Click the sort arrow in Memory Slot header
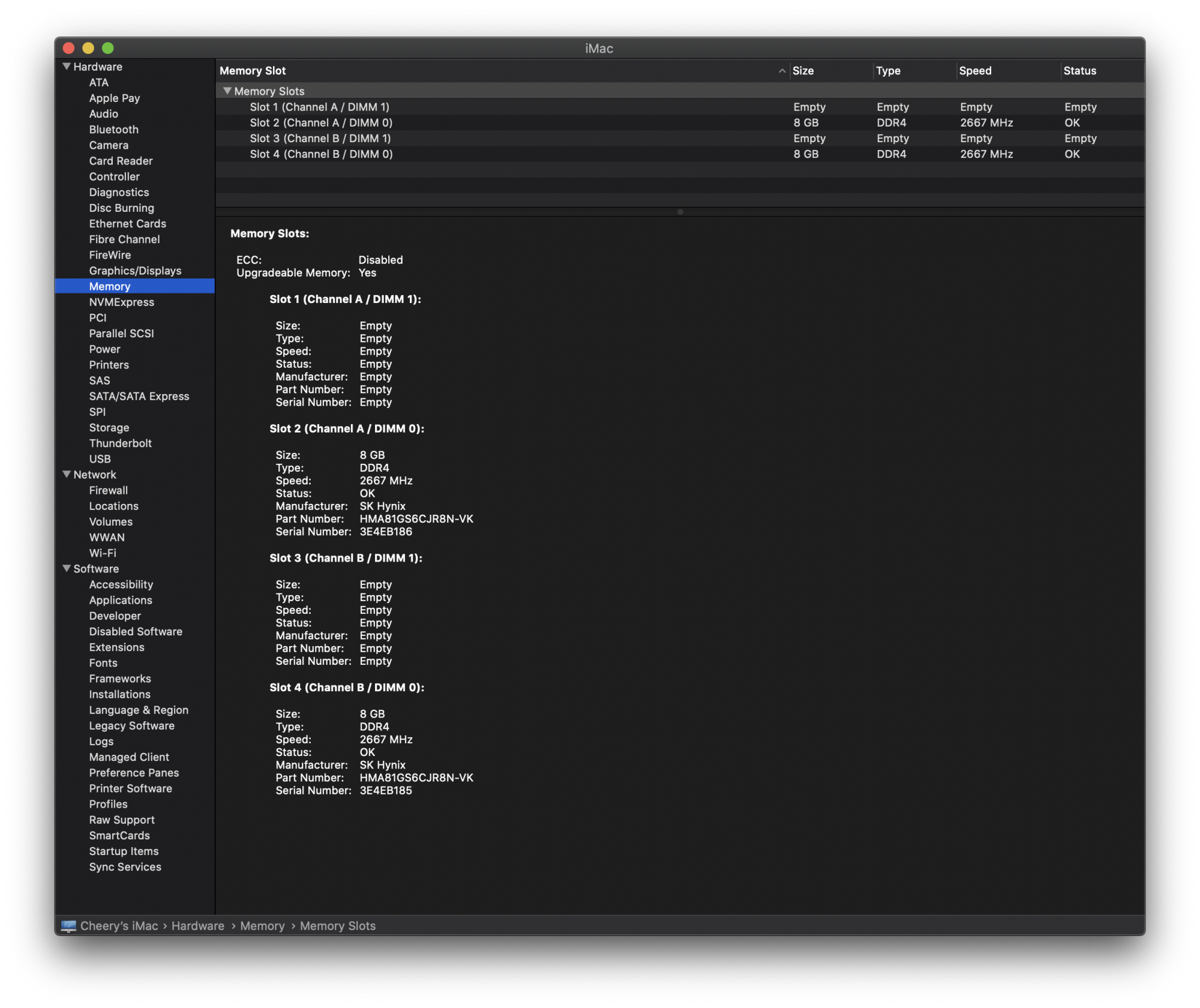Viewport: 1200px width, 1008px height. tap(782, 71)
